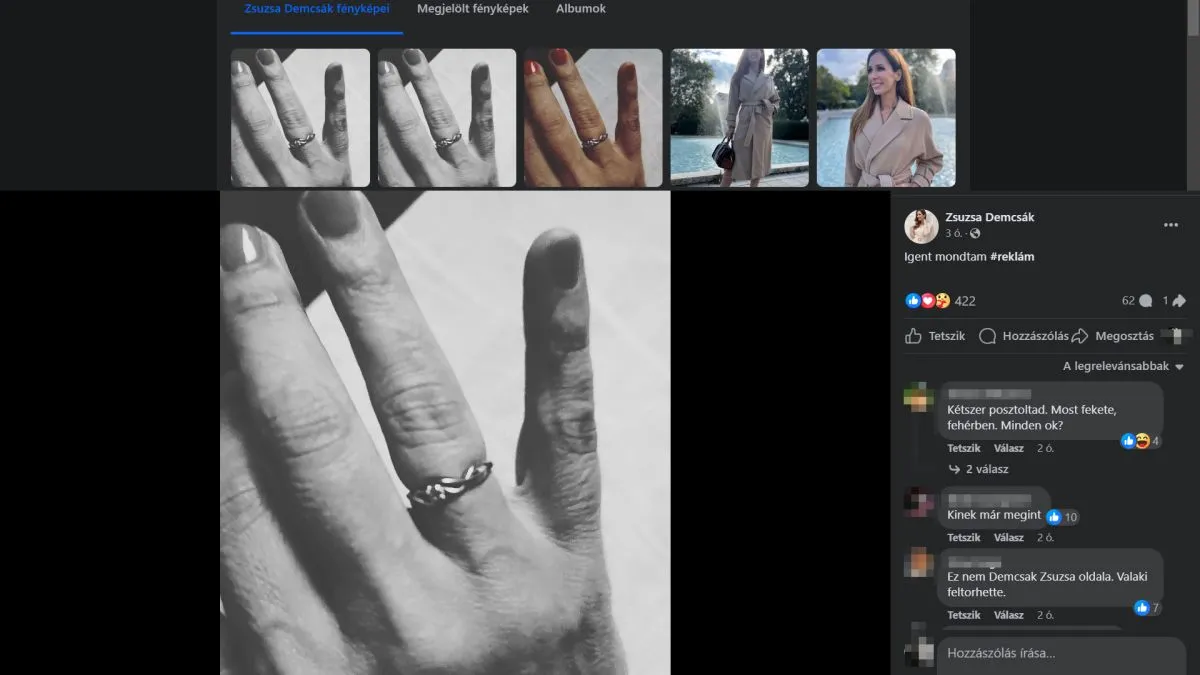This screenshot has width=1200, height=675.
Task: Click the Ez nem Demcsak commenter avatar
Action: pyautogui.click(x=918, y=563)
